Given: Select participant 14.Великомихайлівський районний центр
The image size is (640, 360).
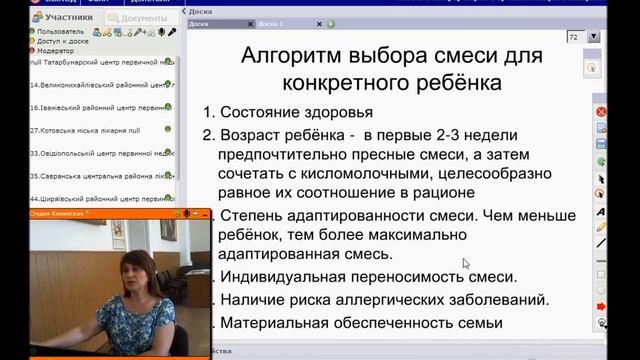Looking at the screenshot, I should 102,85.
